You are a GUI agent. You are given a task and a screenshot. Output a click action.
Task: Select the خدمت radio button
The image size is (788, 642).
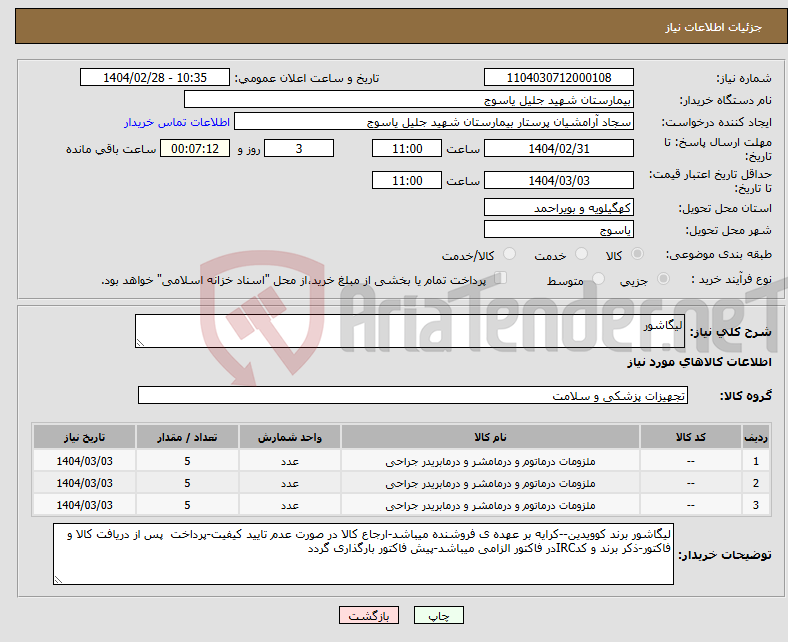tap(581, 254)
